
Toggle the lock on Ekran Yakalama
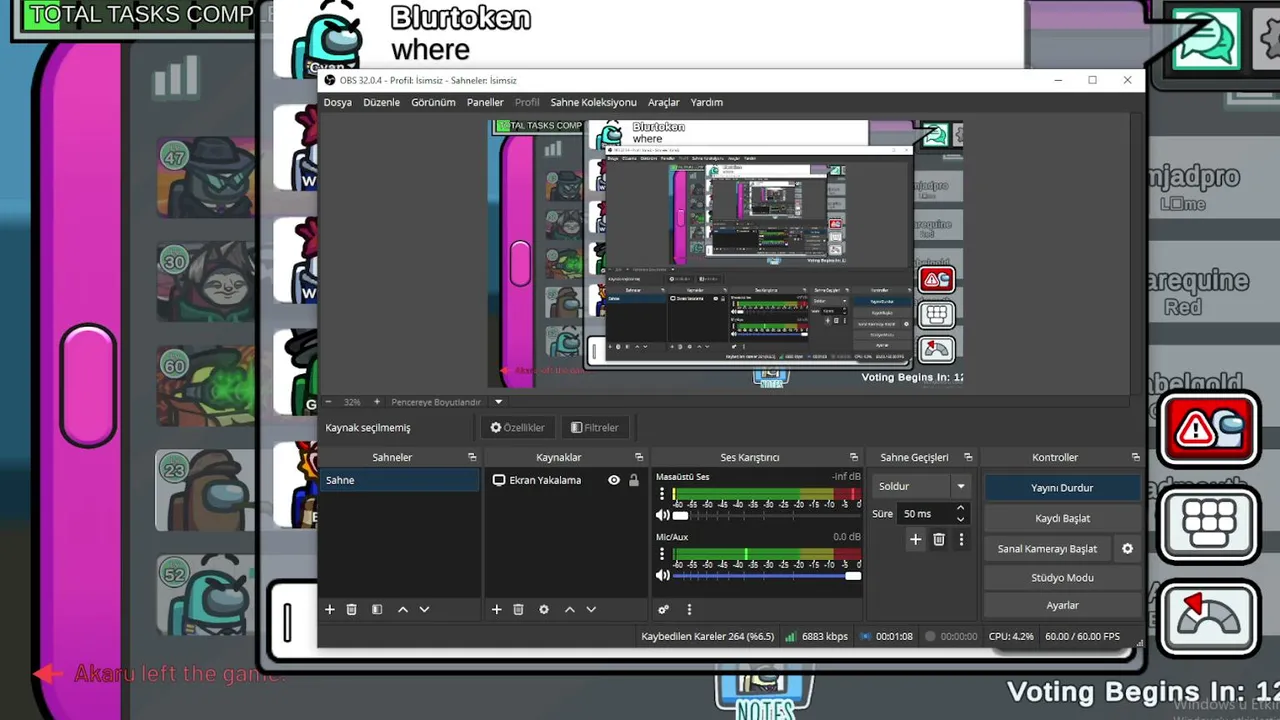[633, 480]
